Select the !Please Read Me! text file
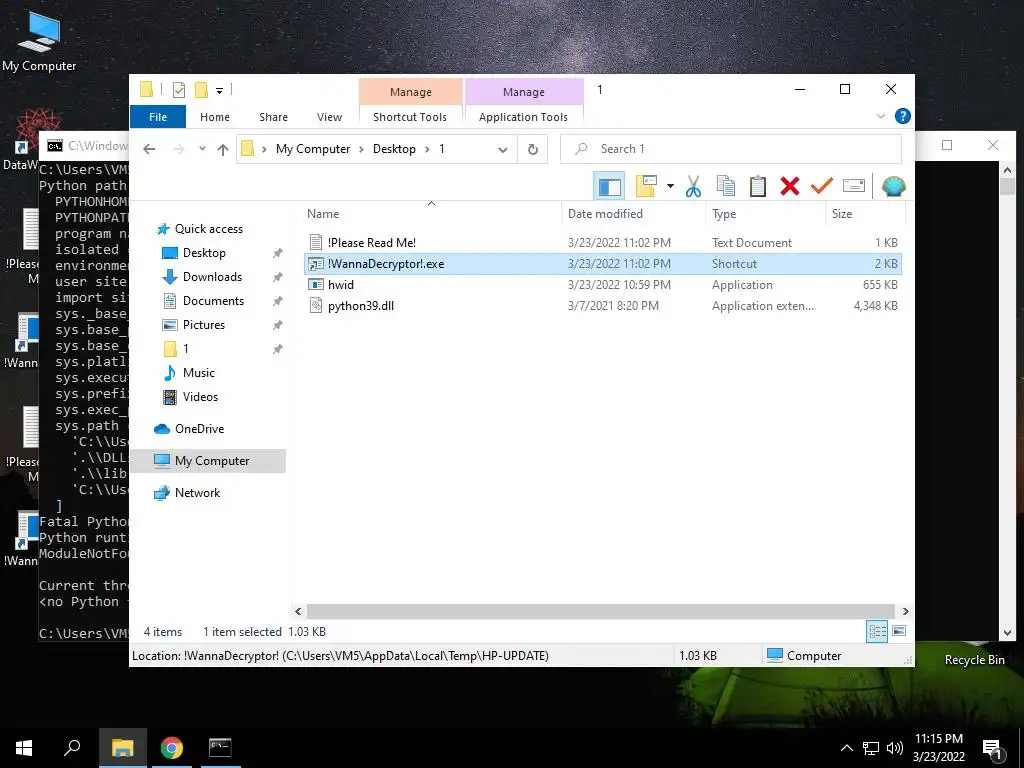 point(603,242)
